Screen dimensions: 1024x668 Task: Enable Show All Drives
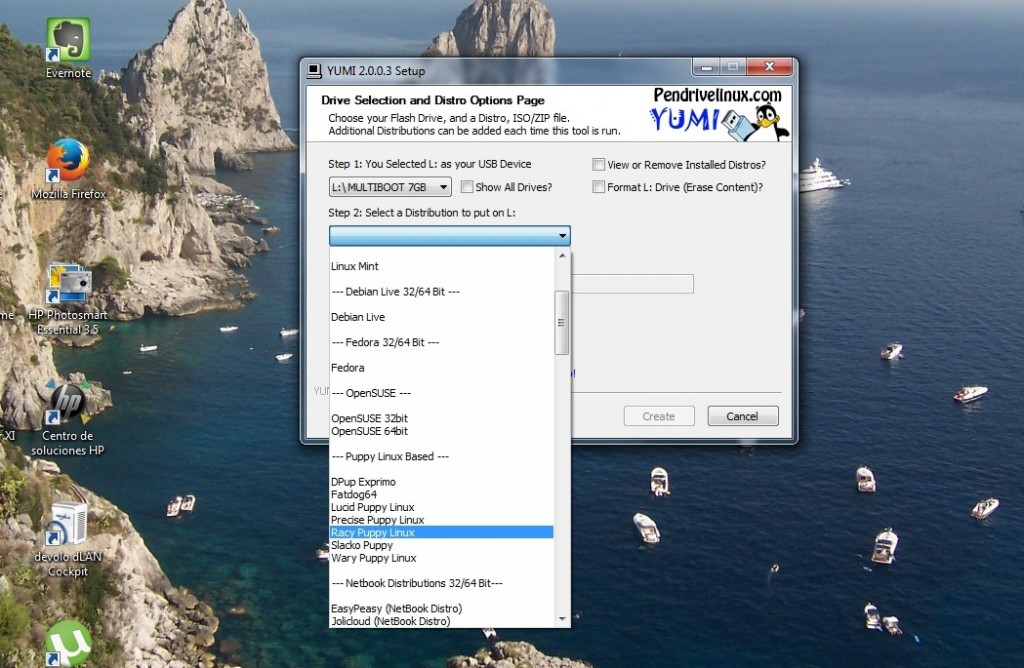click(x=467, y=187)
